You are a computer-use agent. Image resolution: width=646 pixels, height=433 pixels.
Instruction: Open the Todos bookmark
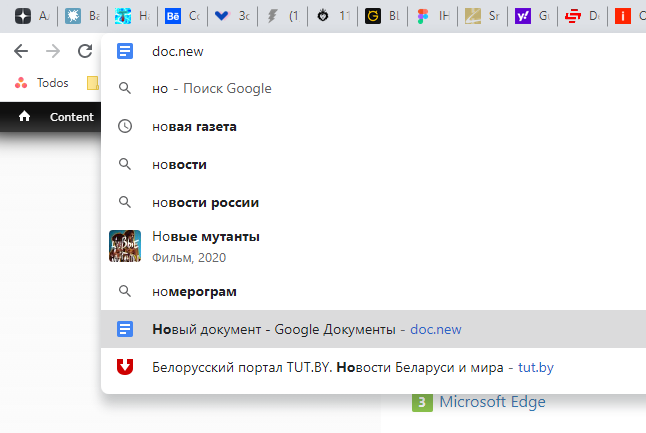tap(41, 83)
